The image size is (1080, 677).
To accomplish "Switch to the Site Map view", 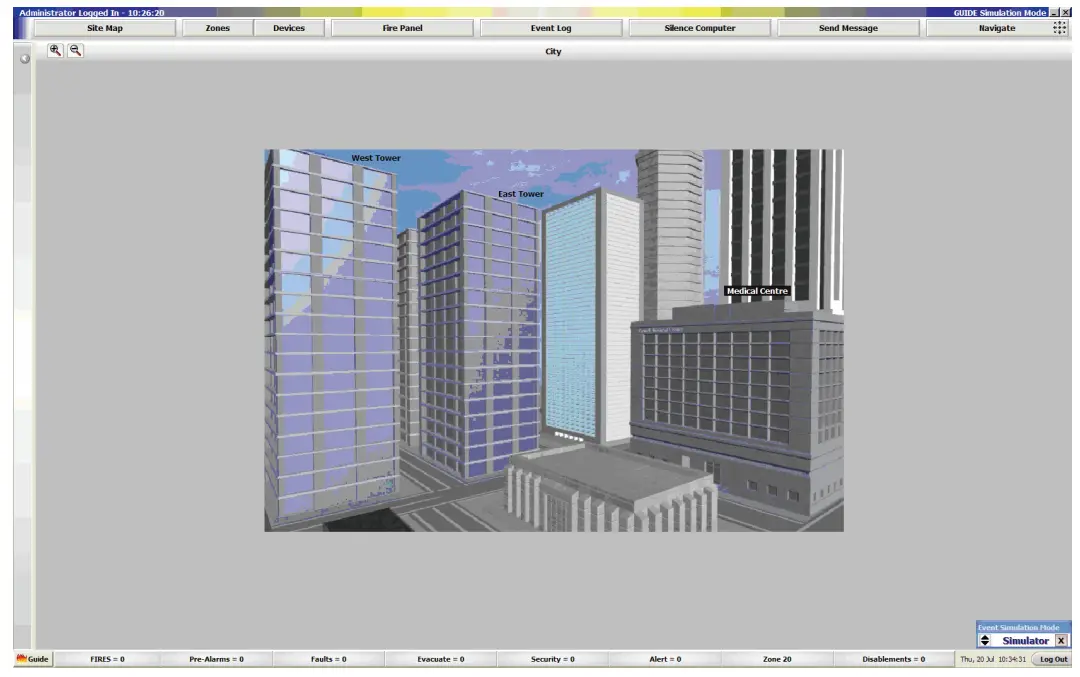I will pyautogui.click(x=104, y=27).
